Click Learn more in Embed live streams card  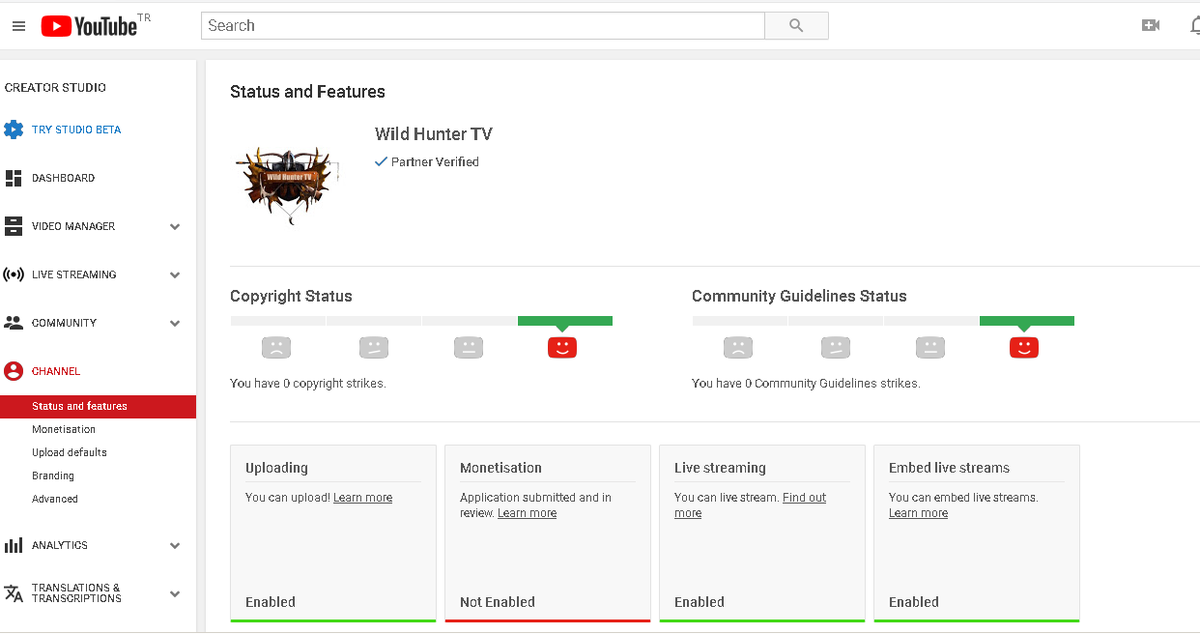(918, 513)
